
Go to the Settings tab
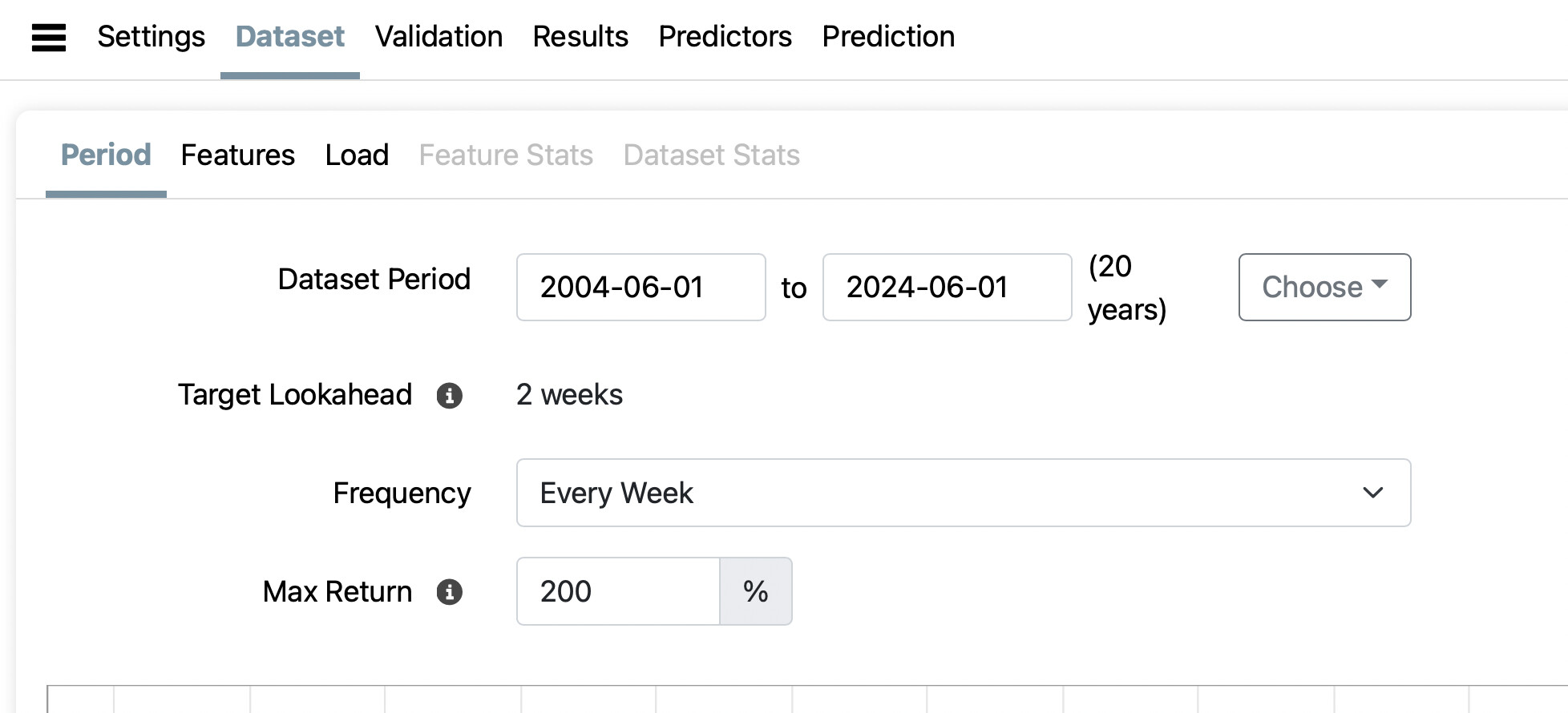coord(151,37)
